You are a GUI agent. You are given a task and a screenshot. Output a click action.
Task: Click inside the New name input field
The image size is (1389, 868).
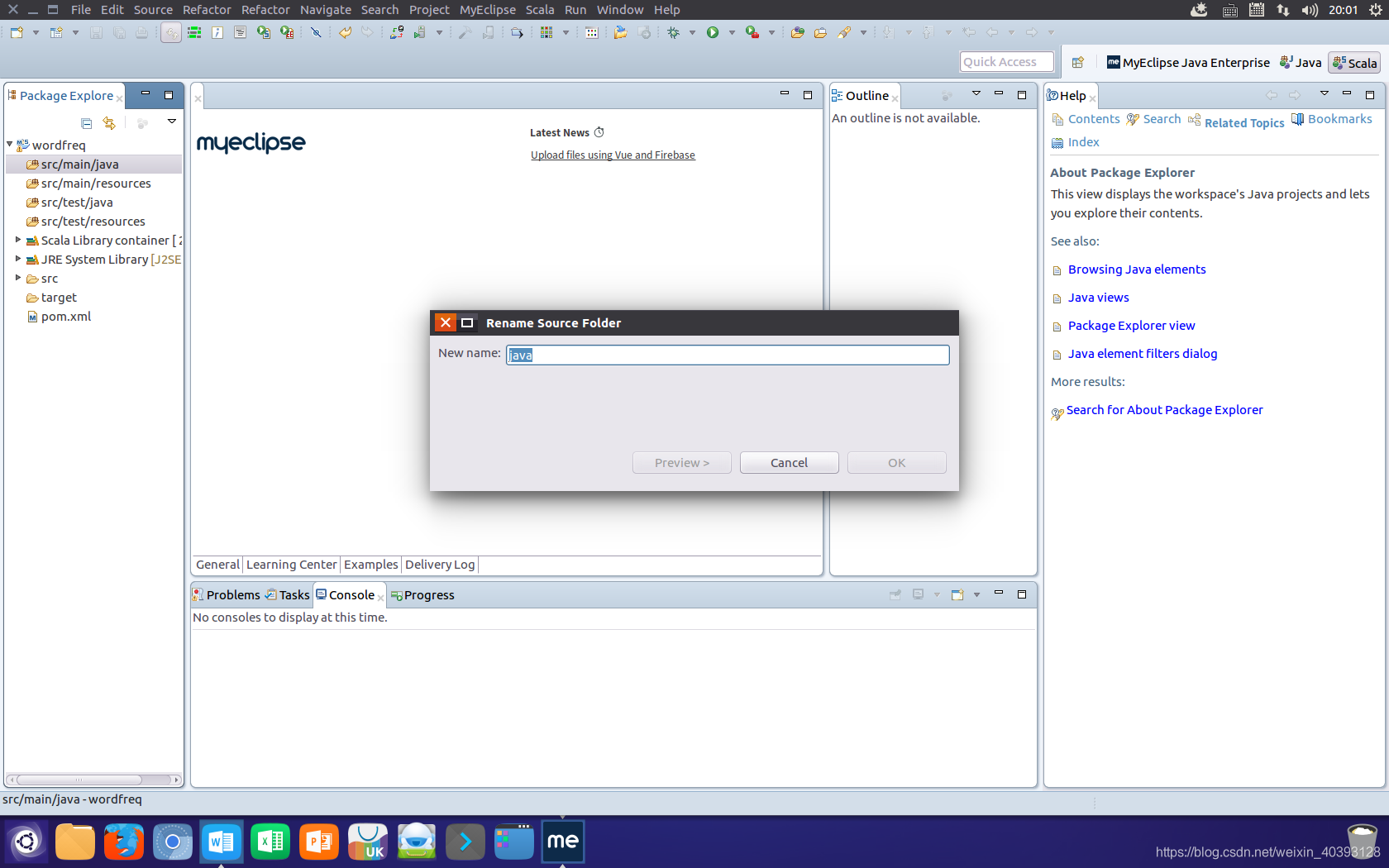click(x=726, y=355)
